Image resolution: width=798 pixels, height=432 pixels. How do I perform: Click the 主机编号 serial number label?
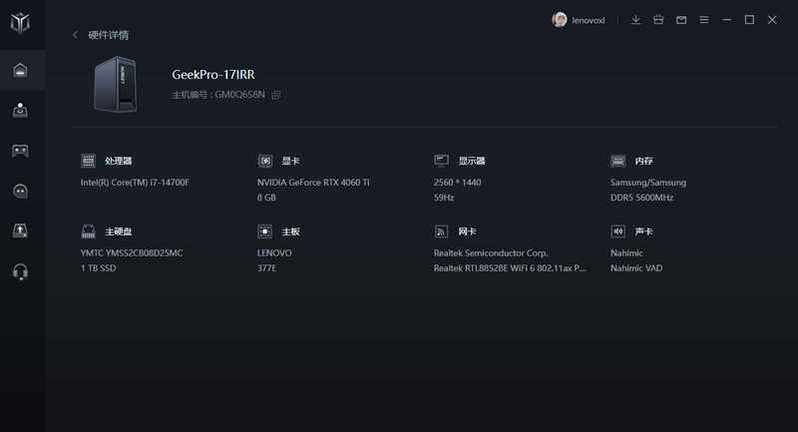coord(189,95)
